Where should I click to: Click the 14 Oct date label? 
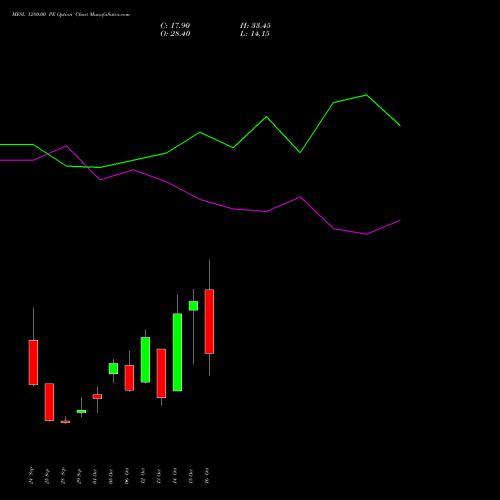point(175,476)
